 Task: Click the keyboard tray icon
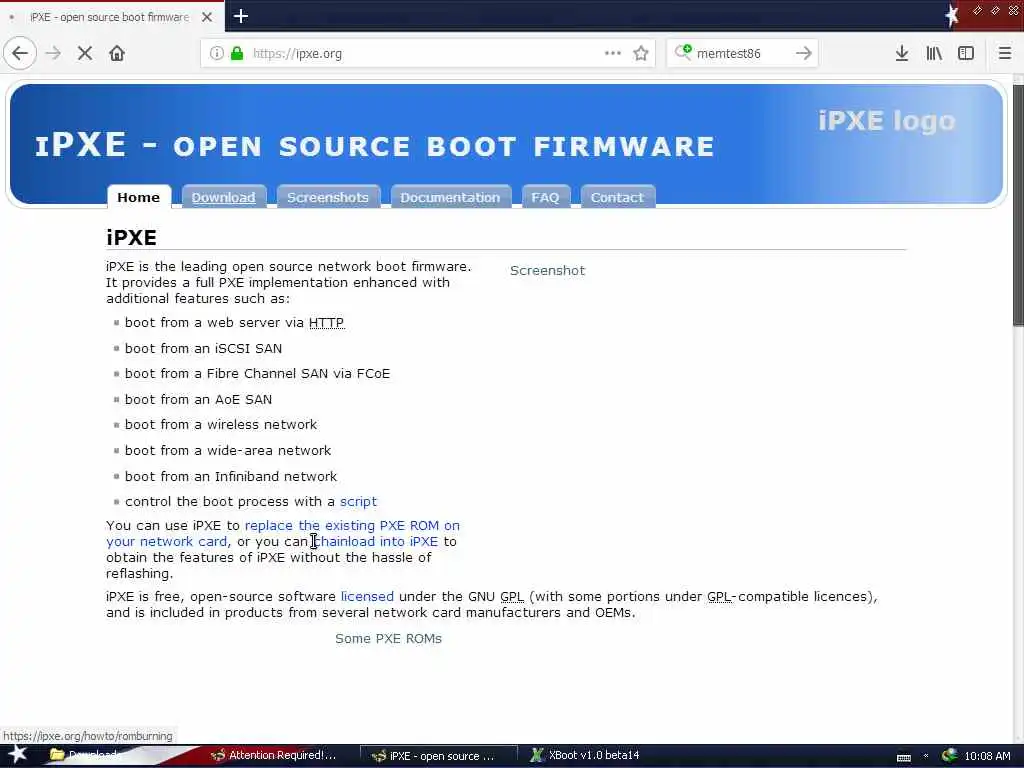[904, 758]
